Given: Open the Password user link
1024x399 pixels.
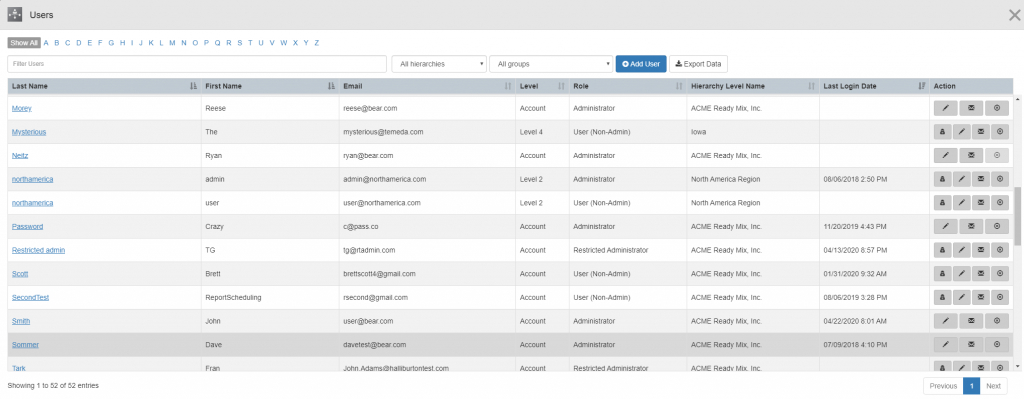Looking at the screenshot, I should click(27, 227).
